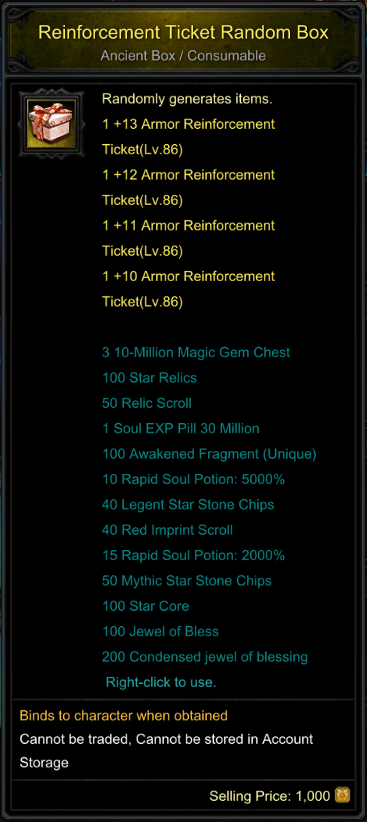Screen dimensions: 367x822
Task: Click the 50 Relic Scroll entry
Action: pos(147,403)
